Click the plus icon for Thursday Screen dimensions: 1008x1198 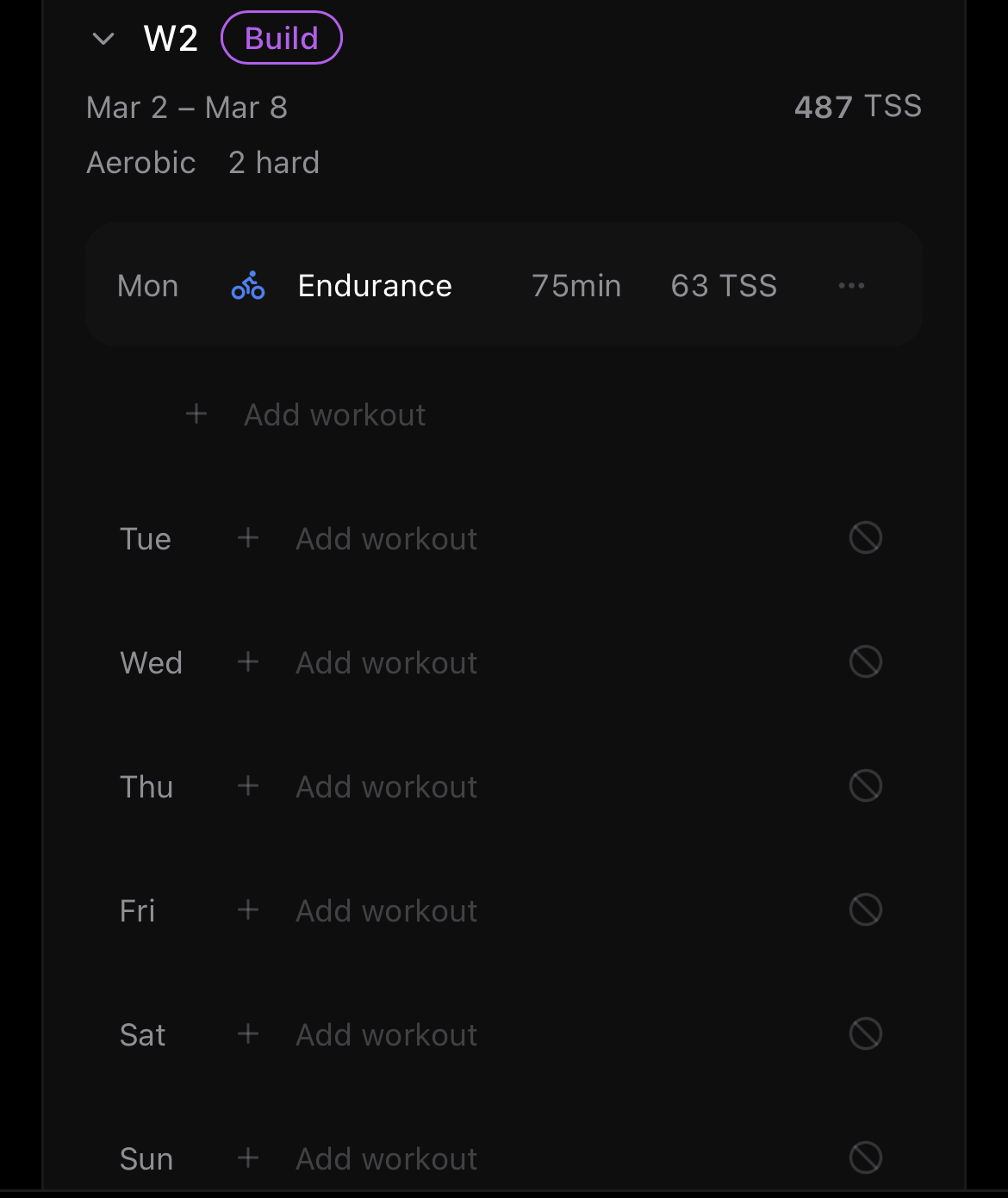248,786
